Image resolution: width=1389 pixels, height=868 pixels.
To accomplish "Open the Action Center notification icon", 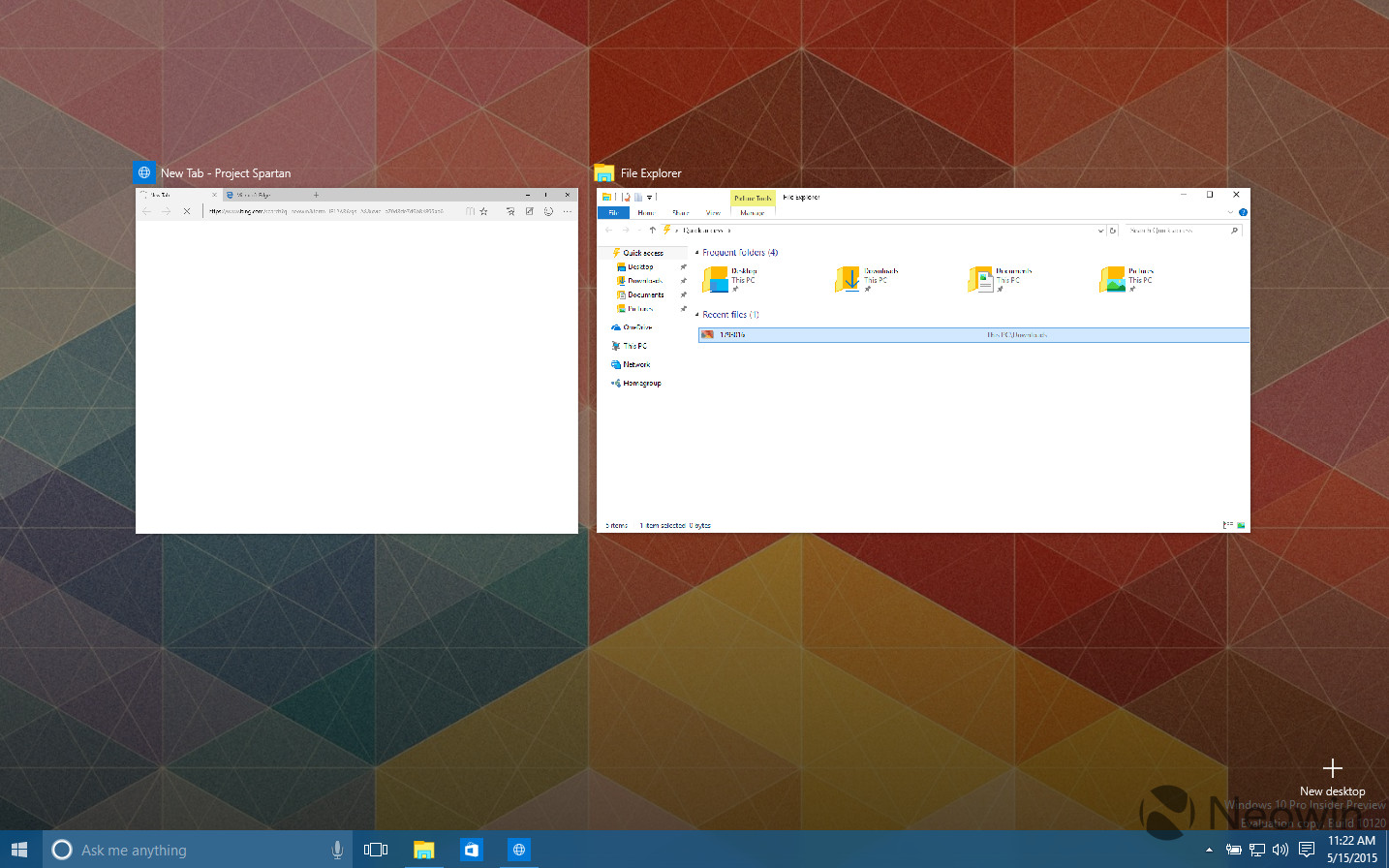I will click(1306, 850).
